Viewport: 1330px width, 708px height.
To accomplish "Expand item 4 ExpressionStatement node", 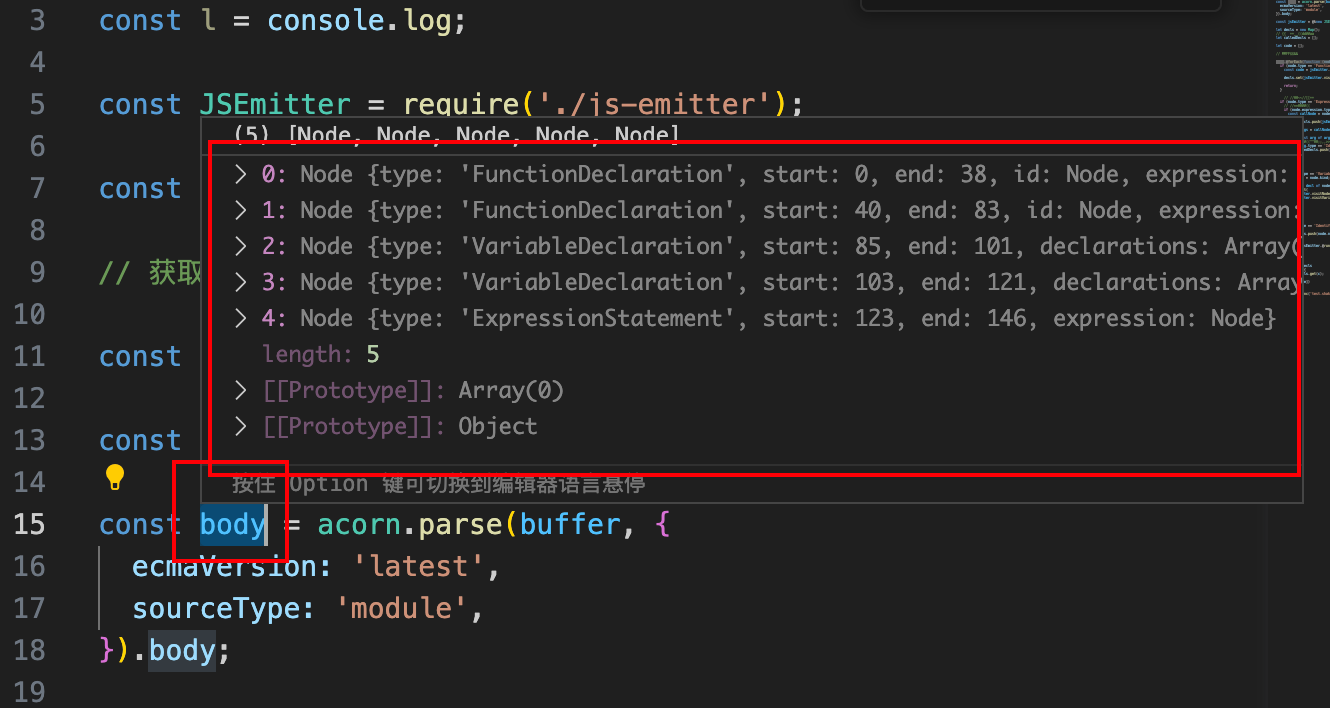I will [x=240, y=319].
